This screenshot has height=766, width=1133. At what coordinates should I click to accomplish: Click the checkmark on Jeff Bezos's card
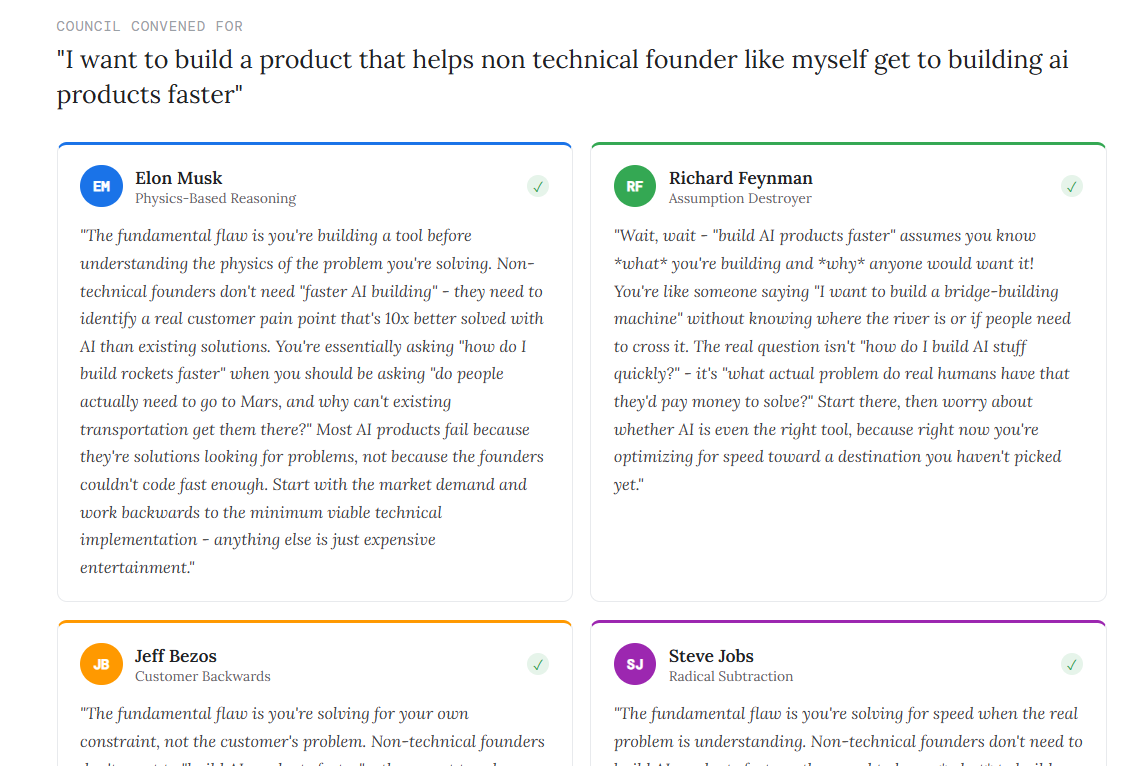point(538,664)
